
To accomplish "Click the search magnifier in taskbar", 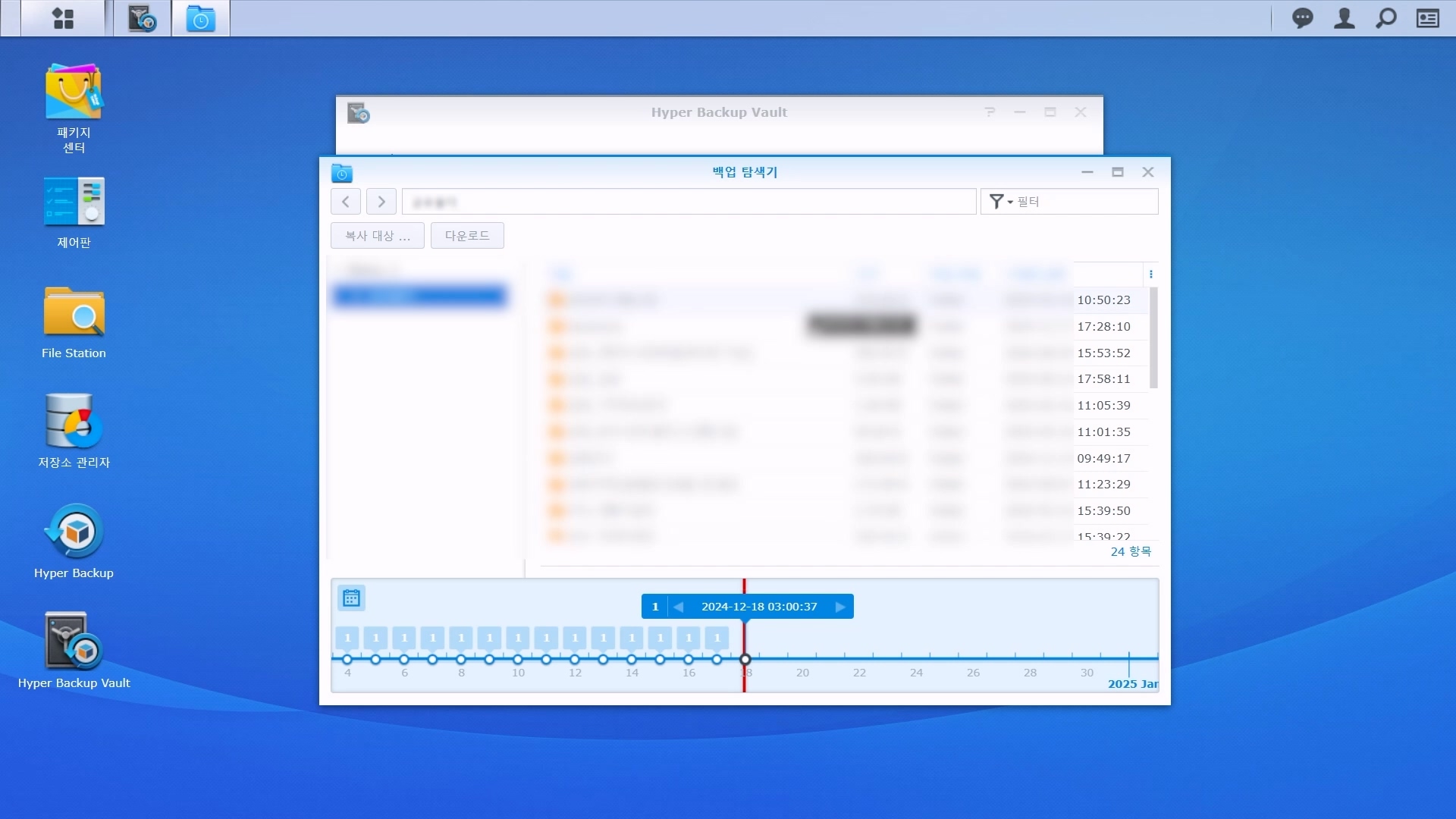I will tap(1385, 18).
